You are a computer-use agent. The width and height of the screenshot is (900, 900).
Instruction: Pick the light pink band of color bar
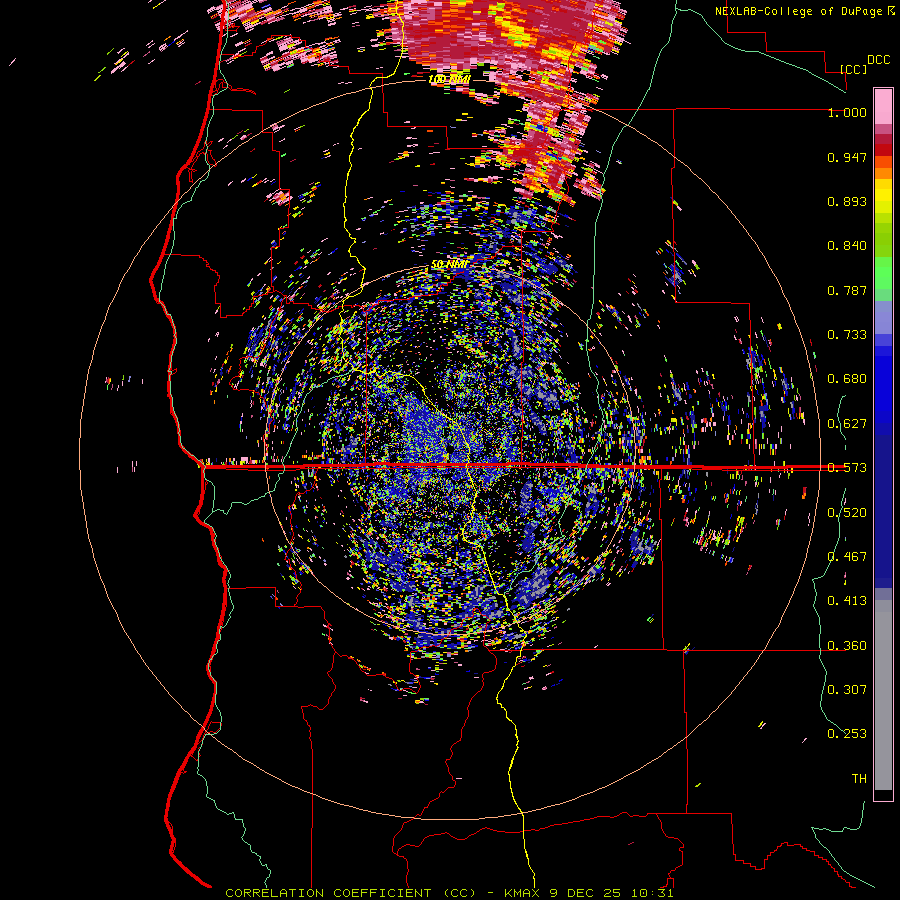pyautogui.click(x=883, y=106)
